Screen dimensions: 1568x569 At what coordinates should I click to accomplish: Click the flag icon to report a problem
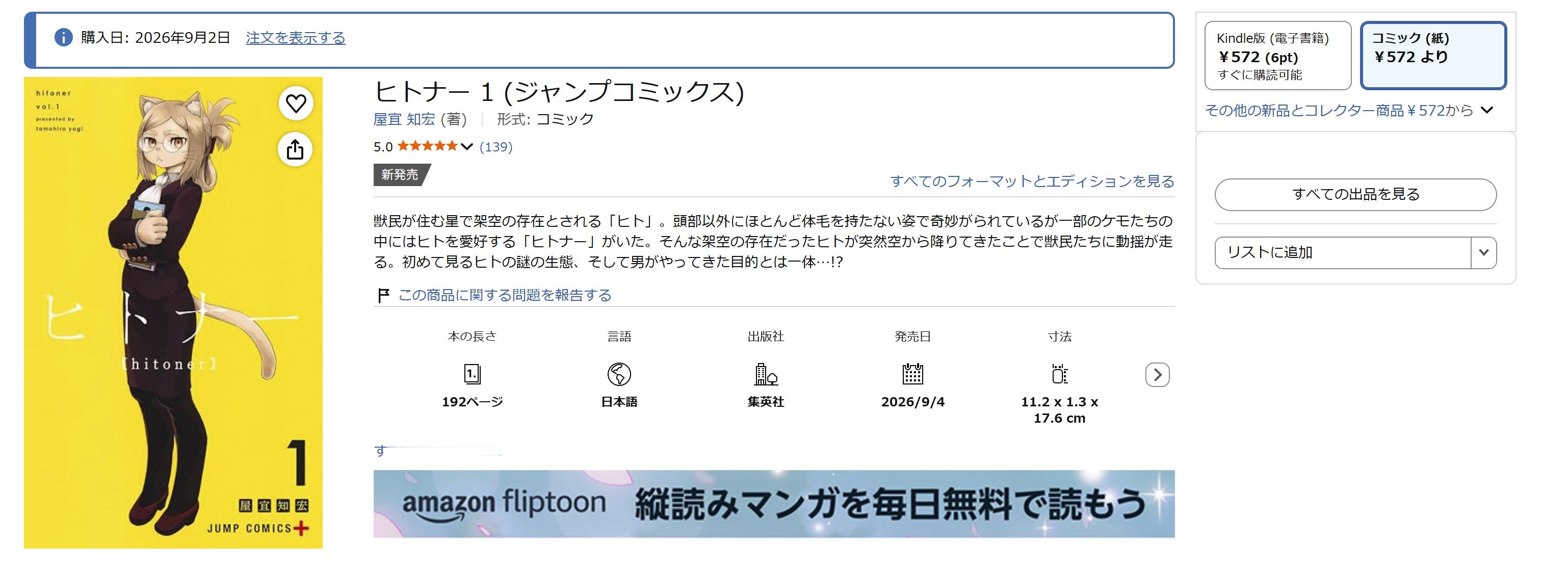[x=383, y=295]
